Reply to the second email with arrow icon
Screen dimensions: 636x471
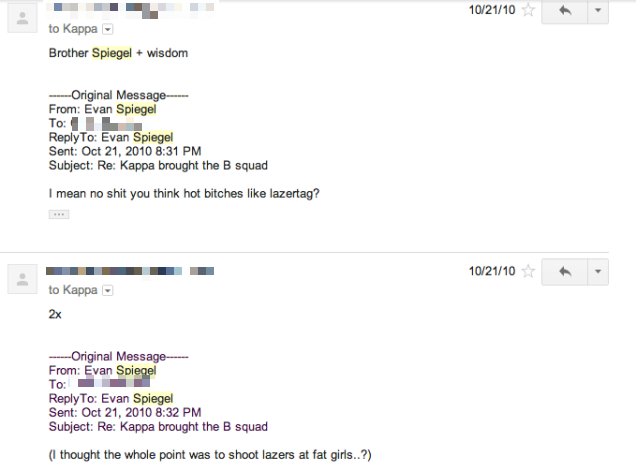565,272
